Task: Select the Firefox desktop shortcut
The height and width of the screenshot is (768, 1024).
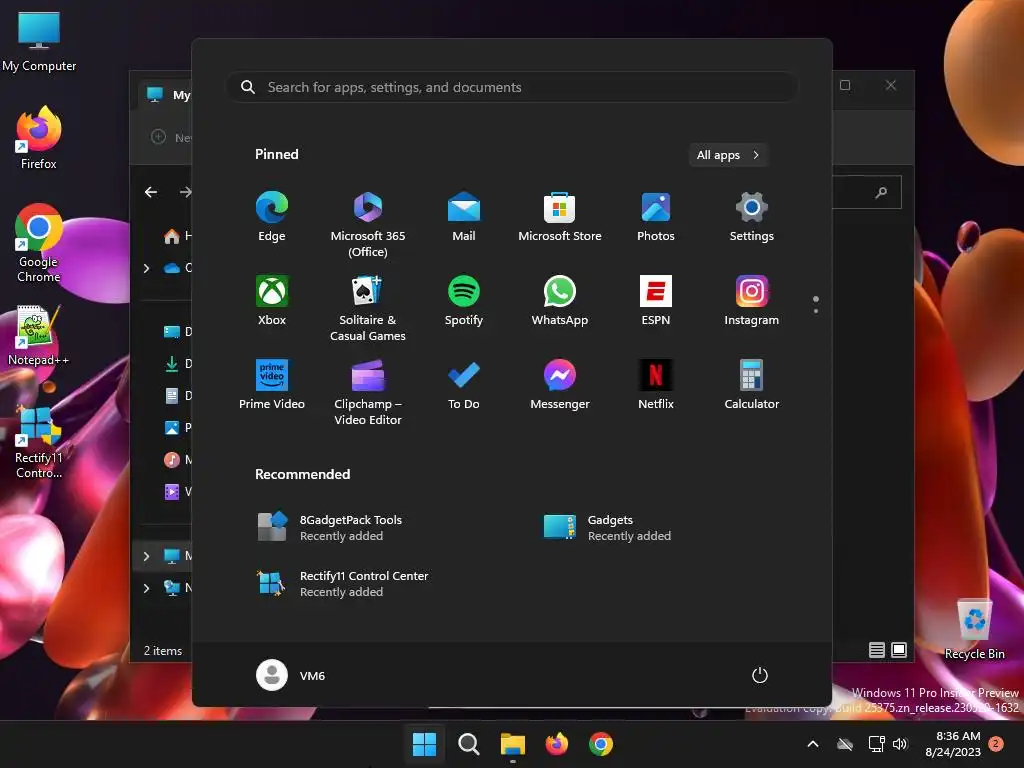Action: [x=39, y=138]
